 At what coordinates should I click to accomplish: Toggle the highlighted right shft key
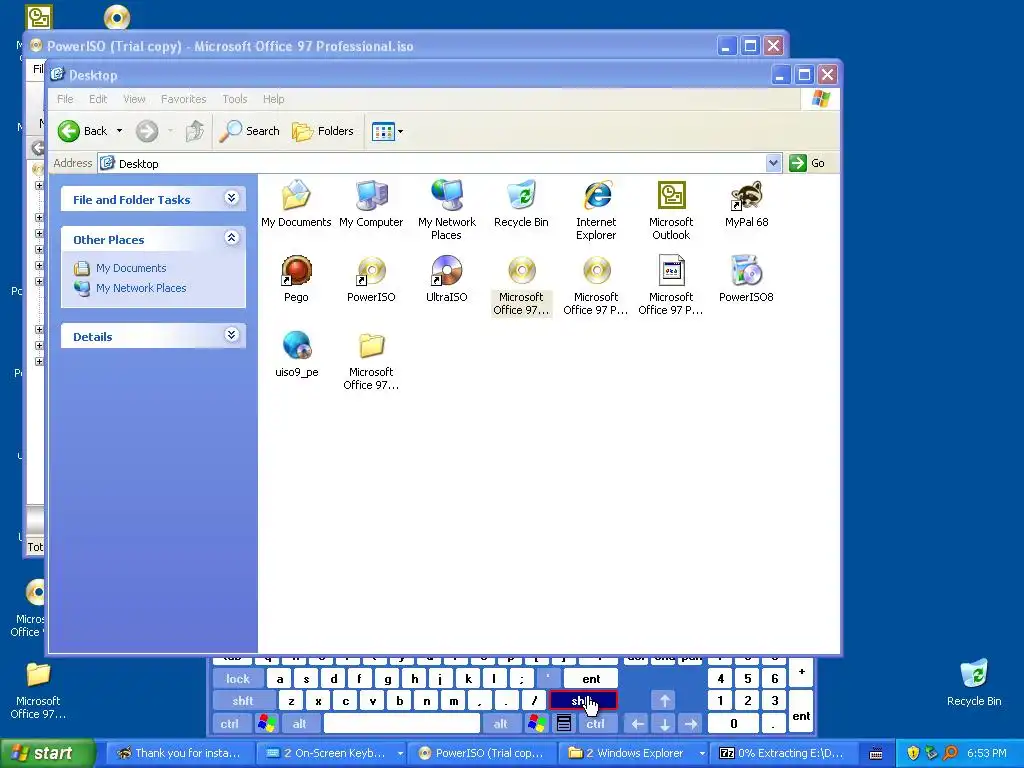pyautogui.click(x=583, y=701)
